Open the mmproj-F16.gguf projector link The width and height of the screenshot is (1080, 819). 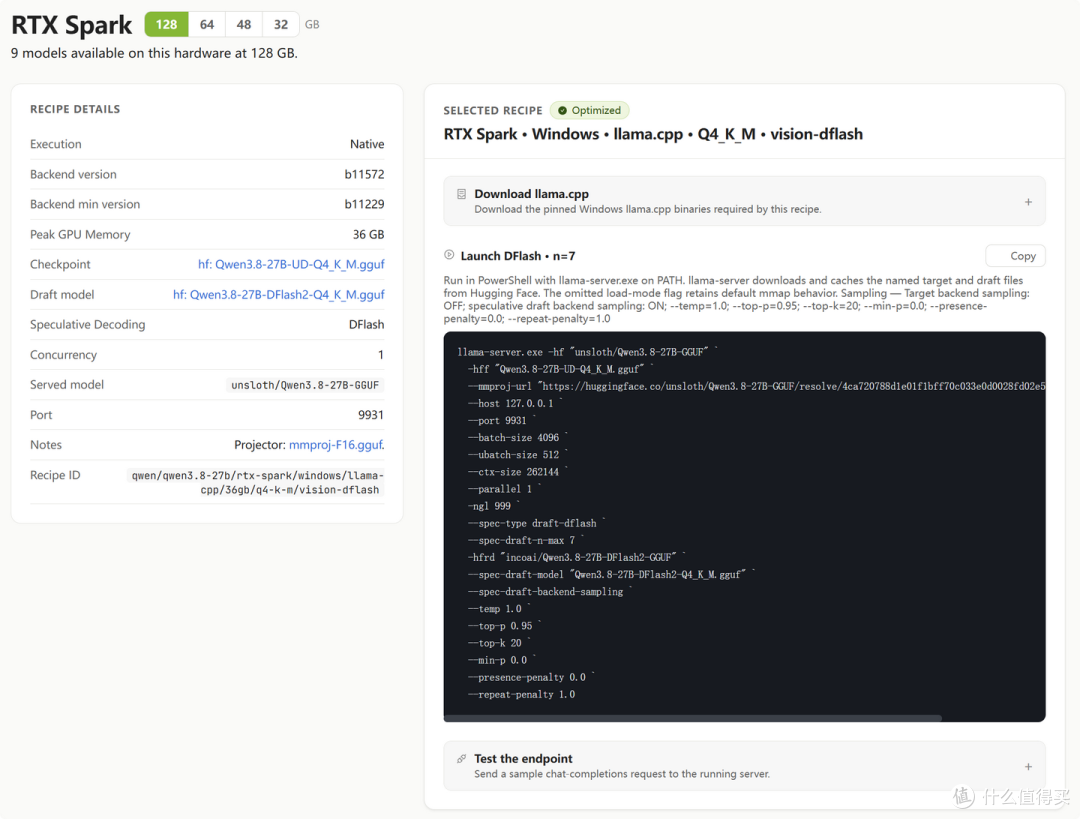pos(335,445)
